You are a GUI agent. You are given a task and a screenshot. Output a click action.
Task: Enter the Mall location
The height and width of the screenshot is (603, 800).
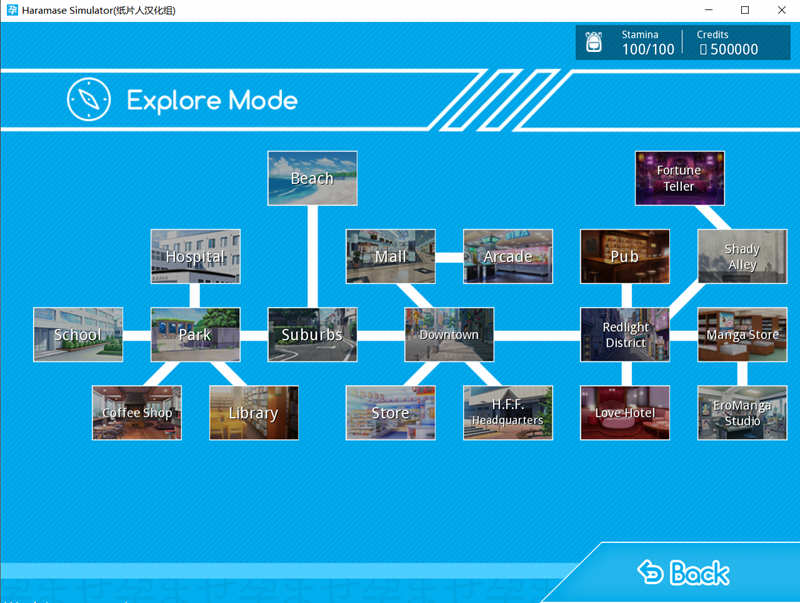[x=390, y=256]
